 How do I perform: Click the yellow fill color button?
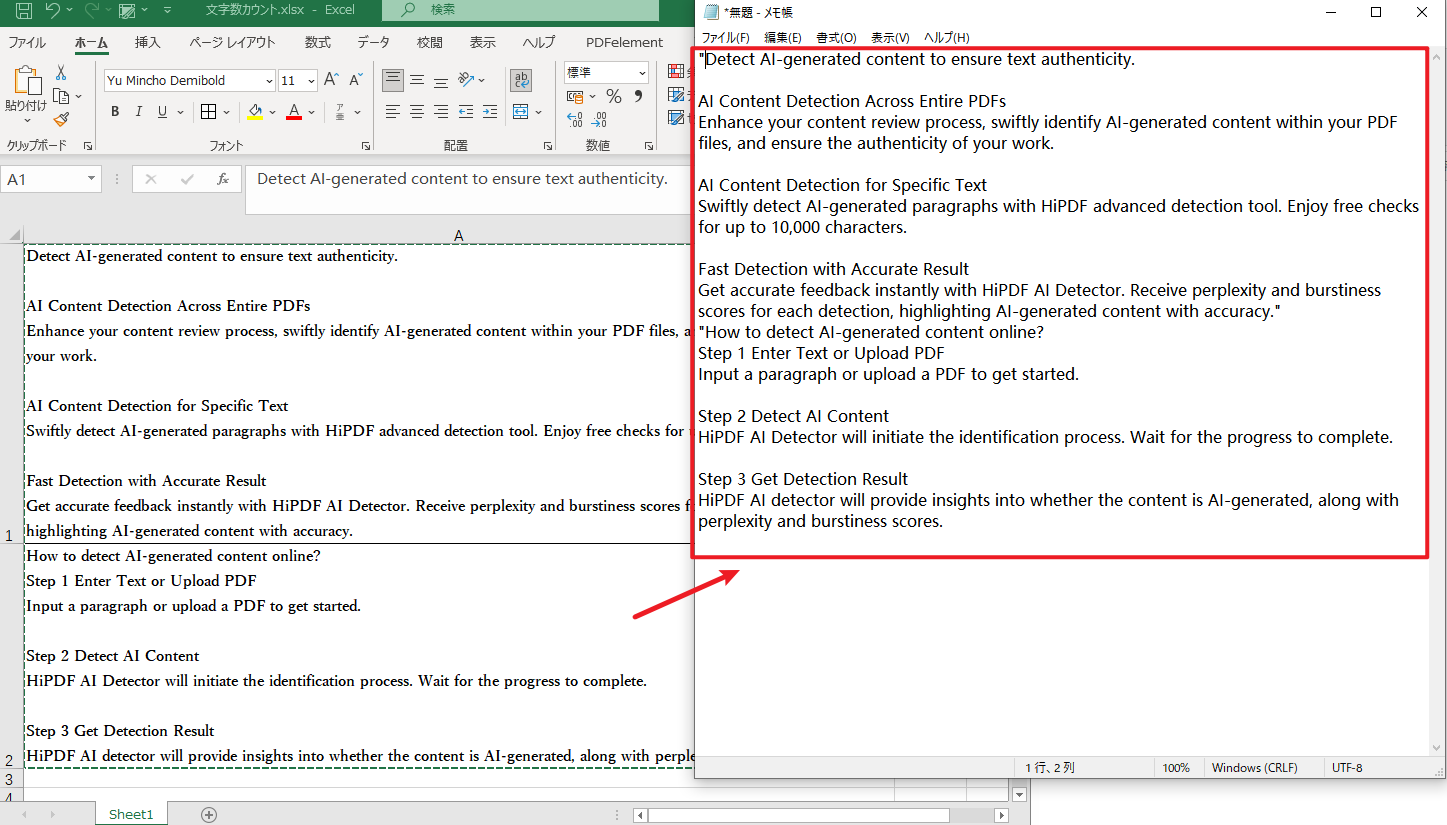click(x=256, y=112)
